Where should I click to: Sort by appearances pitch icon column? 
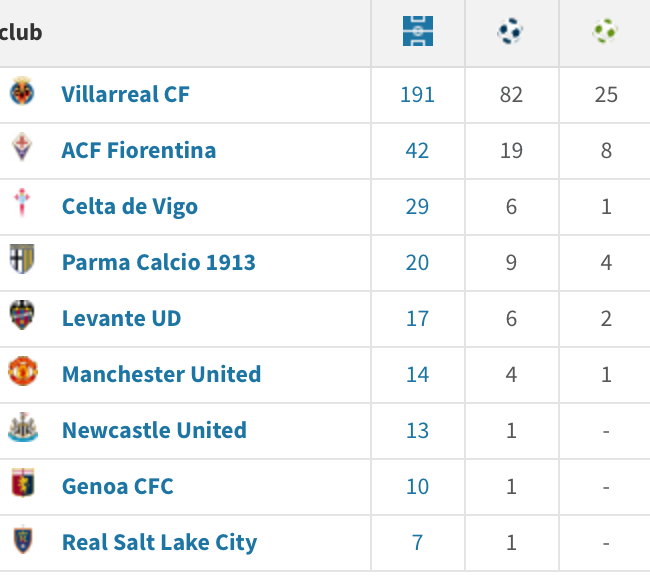pyautogui.click(x=417, y=32)
